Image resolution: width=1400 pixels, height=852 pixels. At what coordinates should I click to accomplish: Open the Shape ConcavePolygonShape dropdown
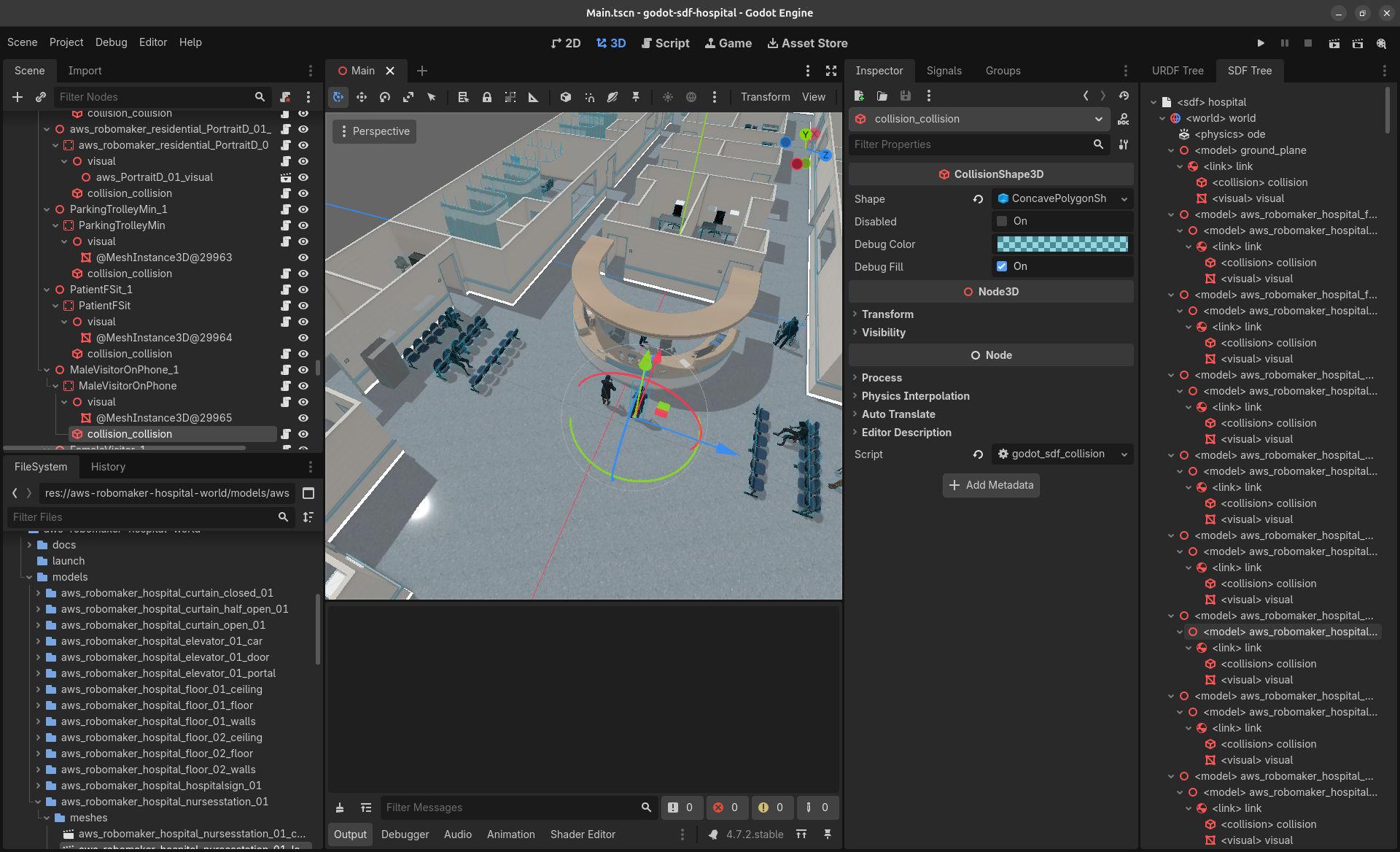tap(1062, 198)
